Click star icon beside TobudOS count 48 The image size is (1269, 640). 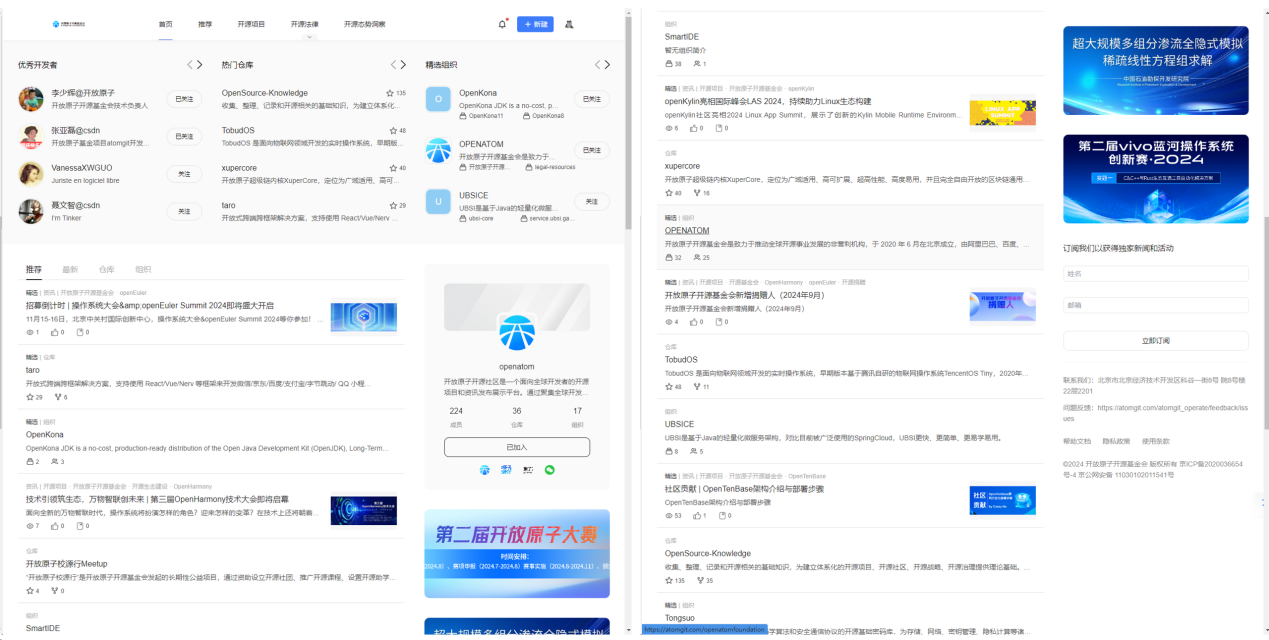point(394,130)
